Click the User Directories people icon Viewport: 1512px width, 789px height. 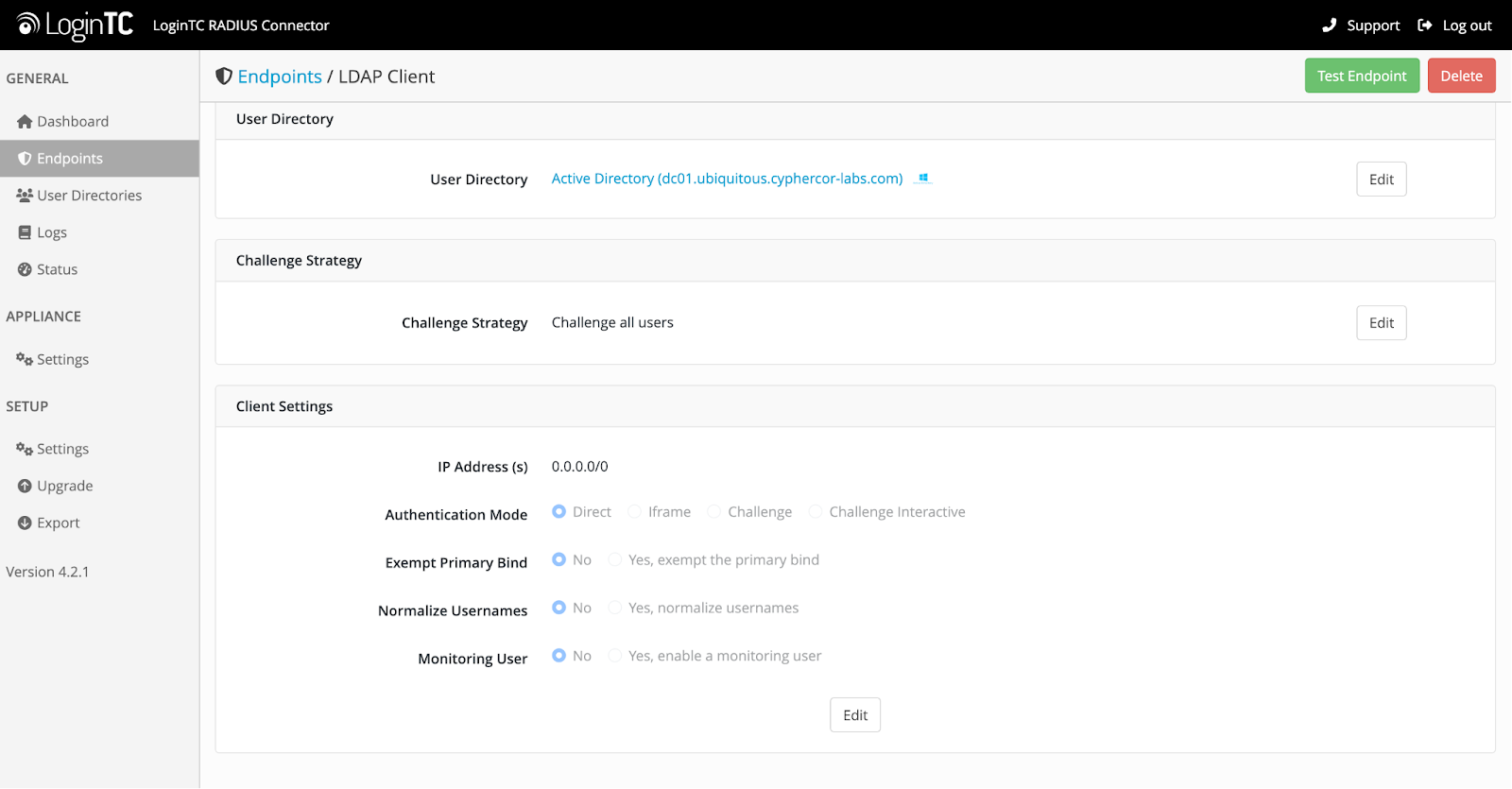(25, 195)
